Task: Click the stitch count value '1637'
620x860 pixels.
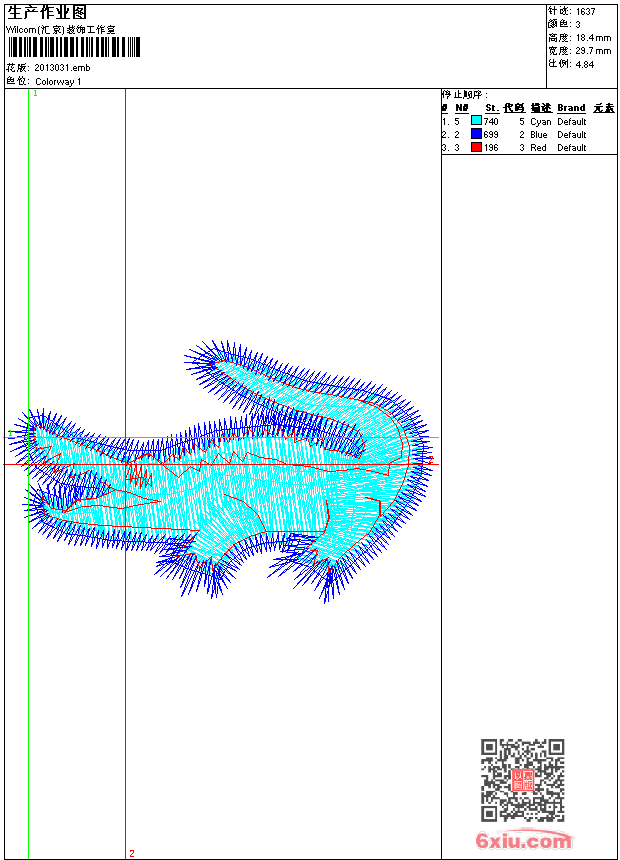Action: [x=585, y=12]
